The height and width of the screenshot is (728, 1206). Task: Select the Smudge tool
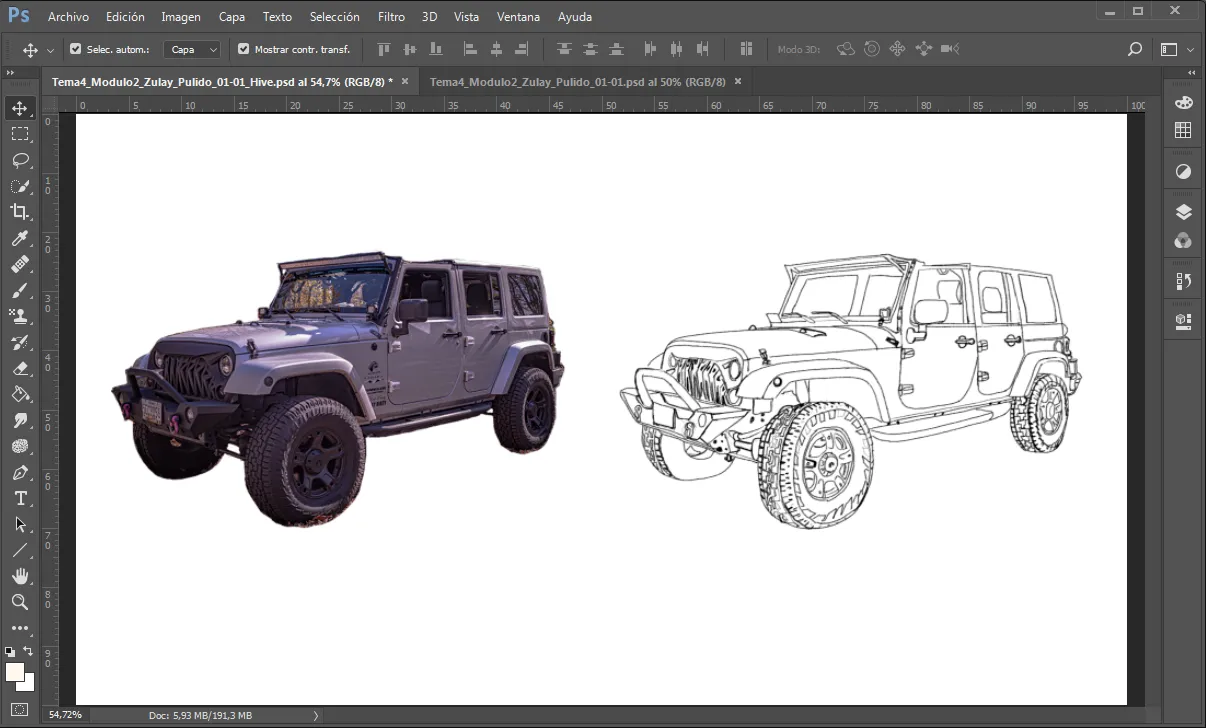pyautogui.click(x=20, y=420)
